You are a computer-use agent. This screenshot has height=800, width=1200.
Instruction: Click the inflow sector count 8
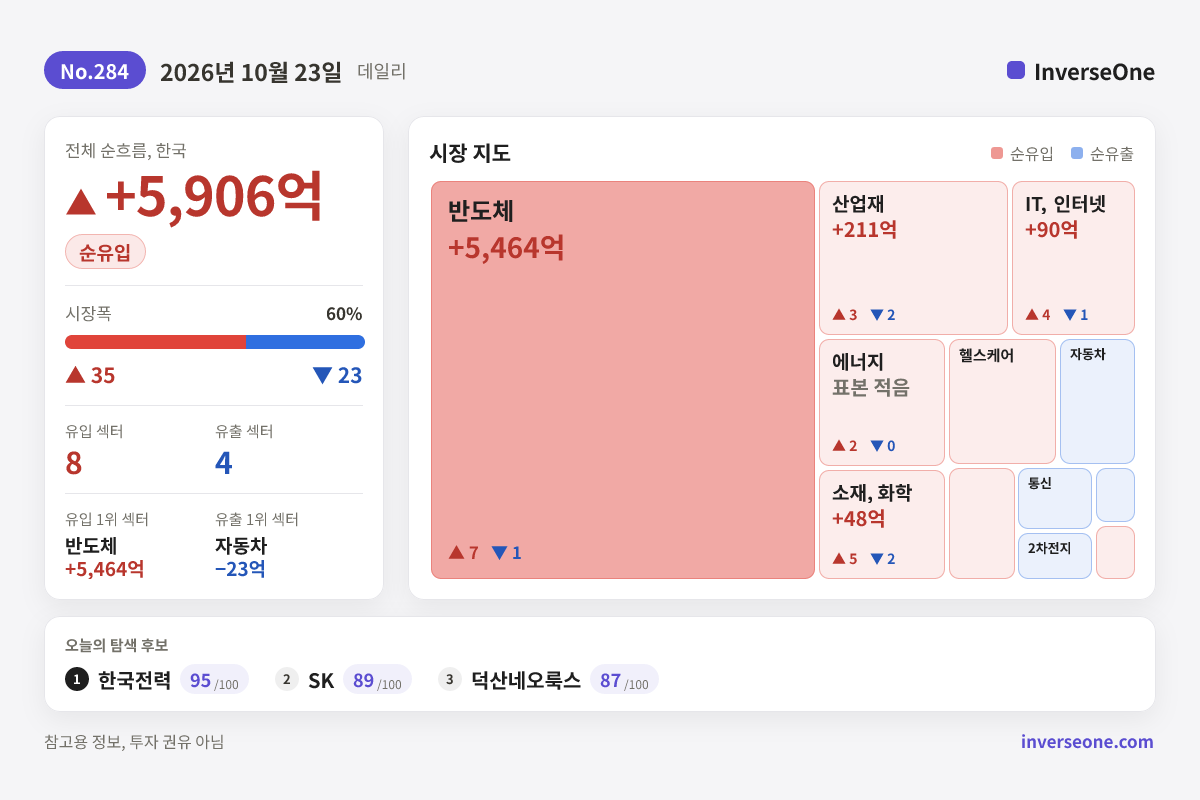(x=74, y=463)
